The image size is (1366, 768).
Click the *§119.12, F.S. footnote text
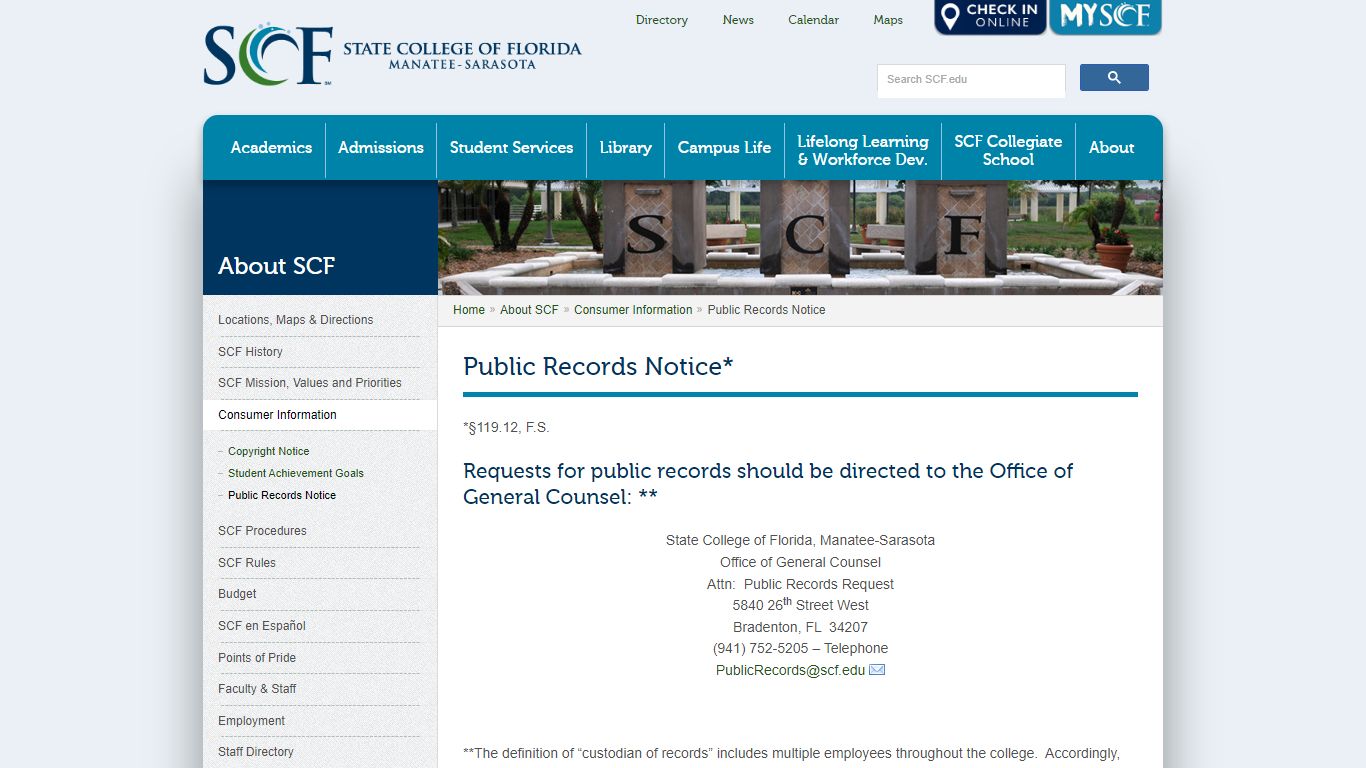[x=506, y=428]
